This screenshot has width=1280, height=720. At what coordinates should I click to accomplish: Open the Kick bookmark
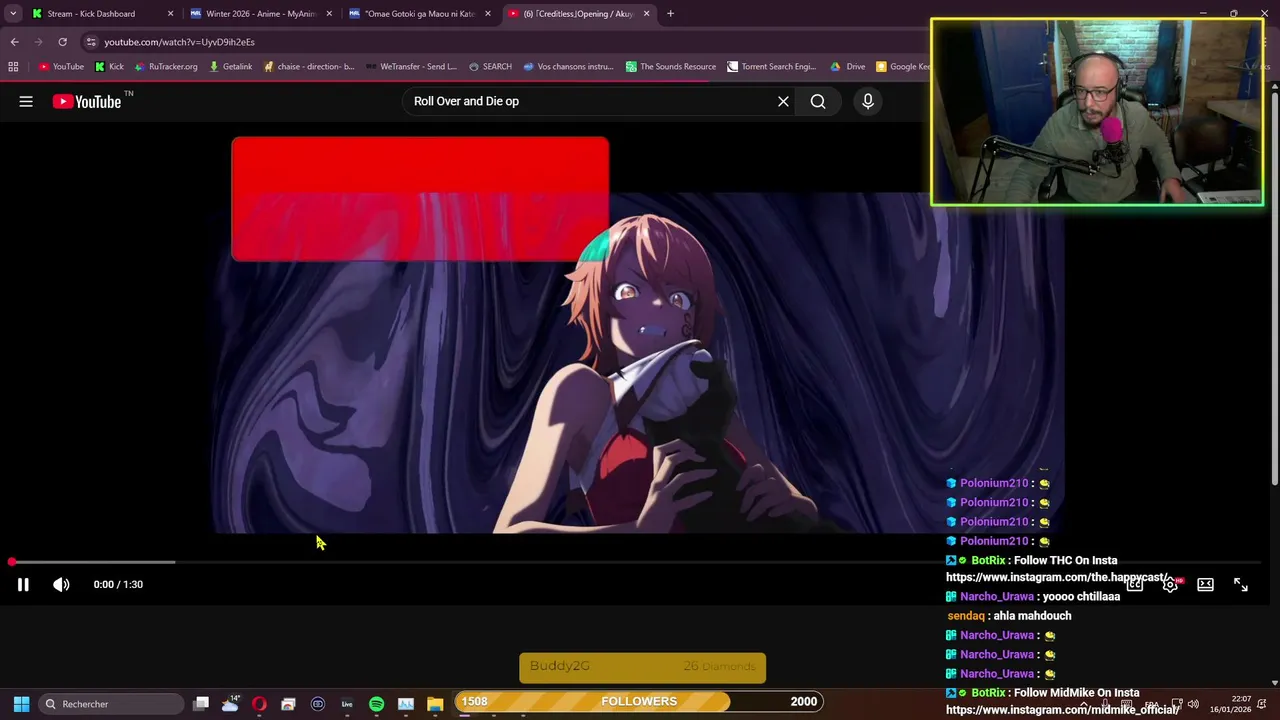pyautogui.click(x=109, y=67)
